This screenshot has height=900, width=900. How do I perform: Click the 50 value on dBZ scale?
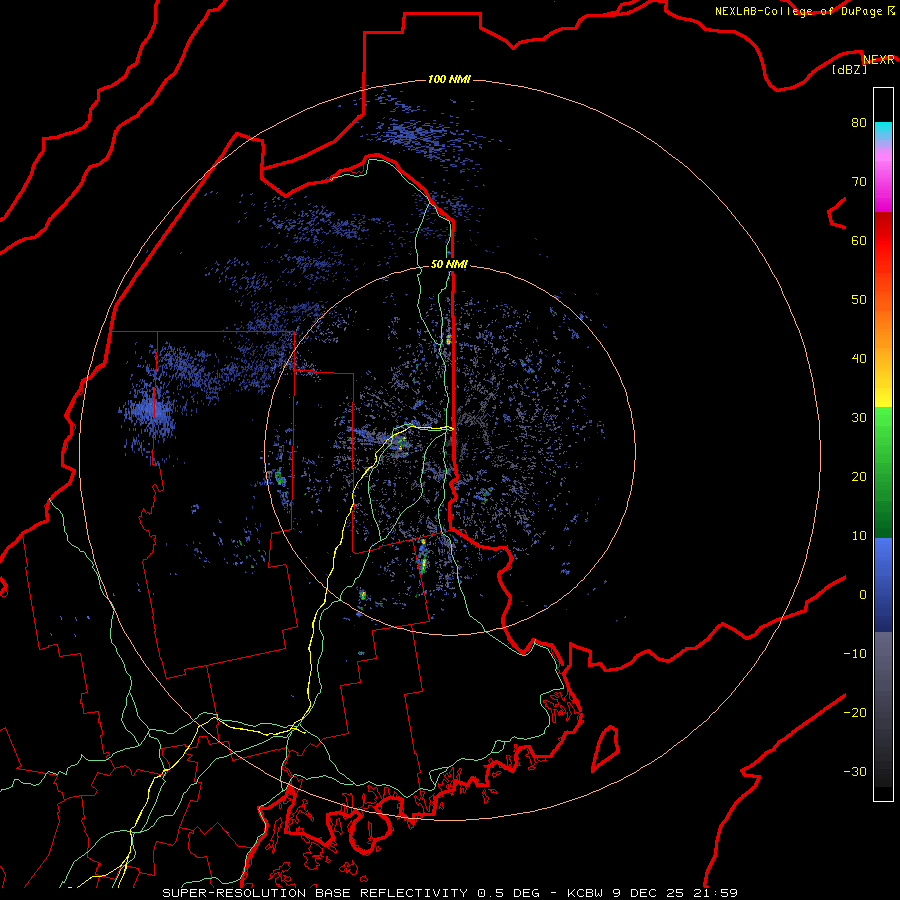click(x=859, y=300)
